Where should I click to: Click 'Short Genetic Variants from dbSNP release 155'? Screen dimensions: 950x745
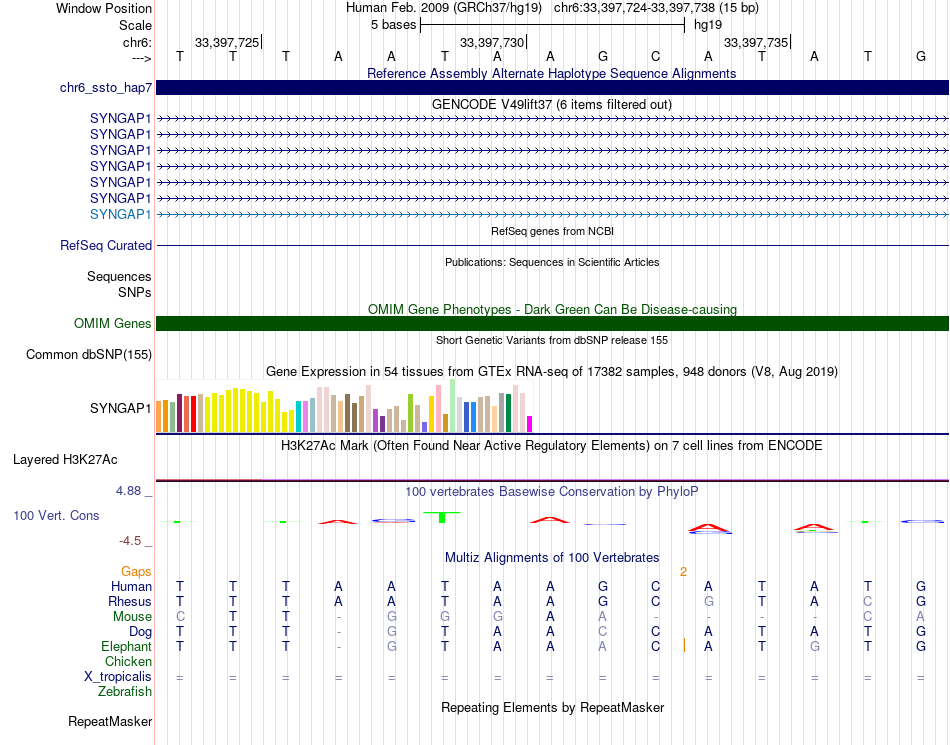[552, 340]
